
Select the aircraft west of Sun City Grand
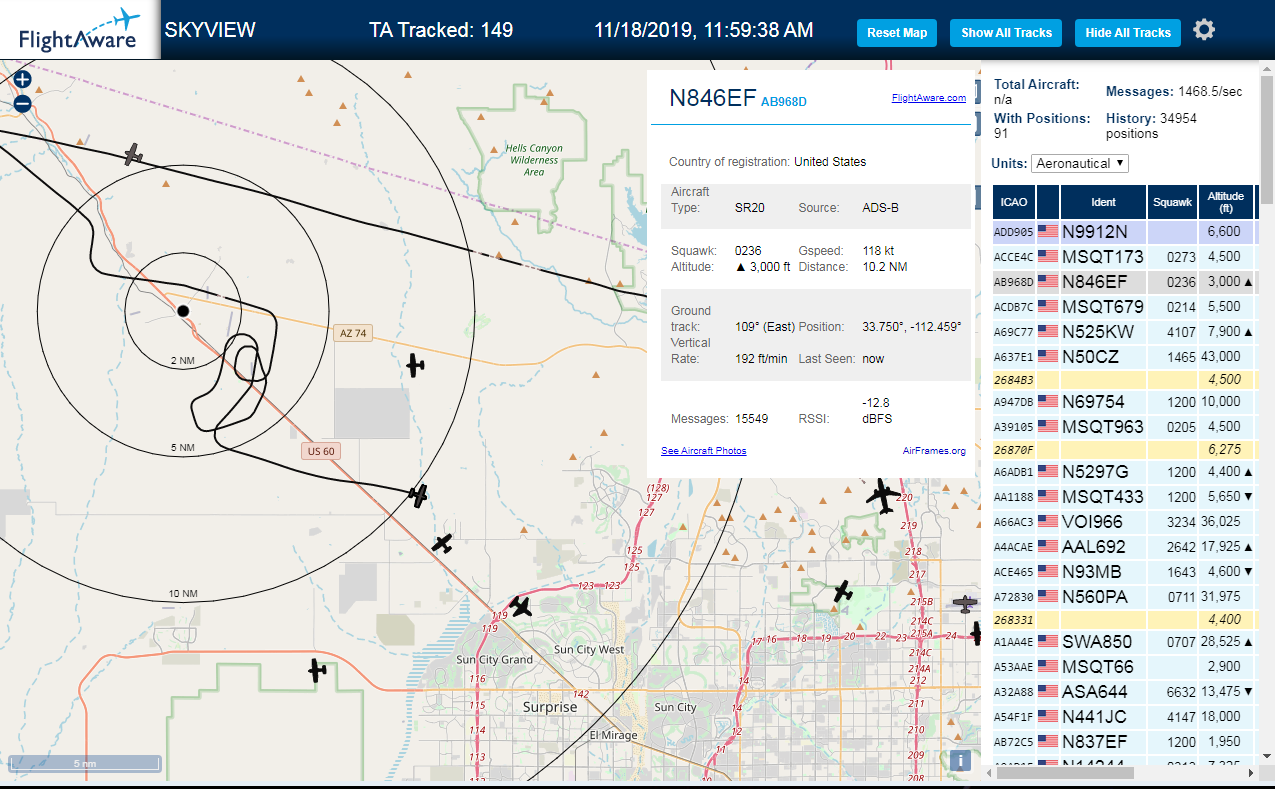pyautogui.click(x=318, y=670)
